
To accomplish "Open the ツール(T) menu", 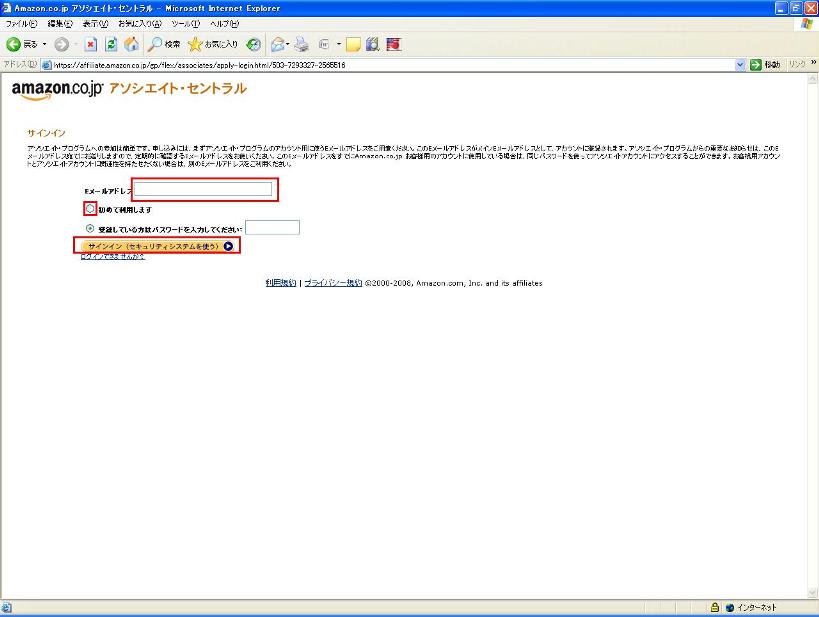I will [x=185, y=24].
